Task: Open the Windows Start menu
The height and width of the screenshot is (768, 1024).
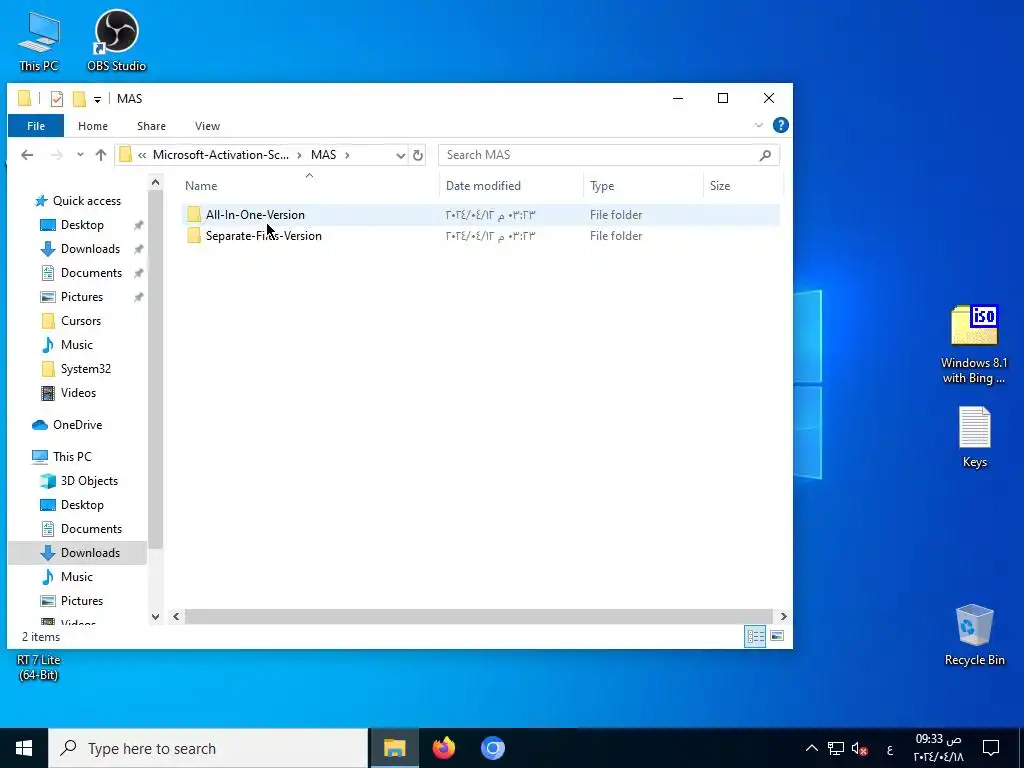Action: tap(24, 748)
